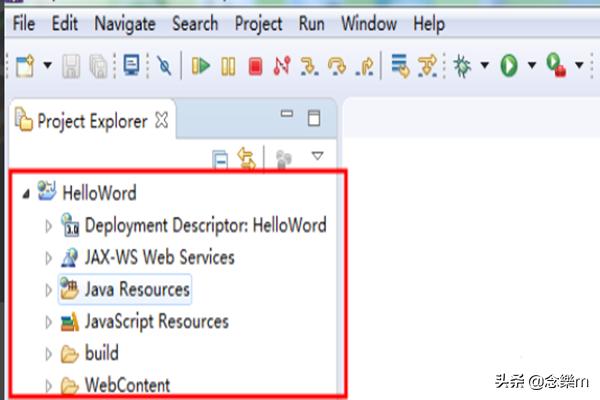Click the Suspend pause icon
This screenshot has width=600, height=400.
pos(228,66)
